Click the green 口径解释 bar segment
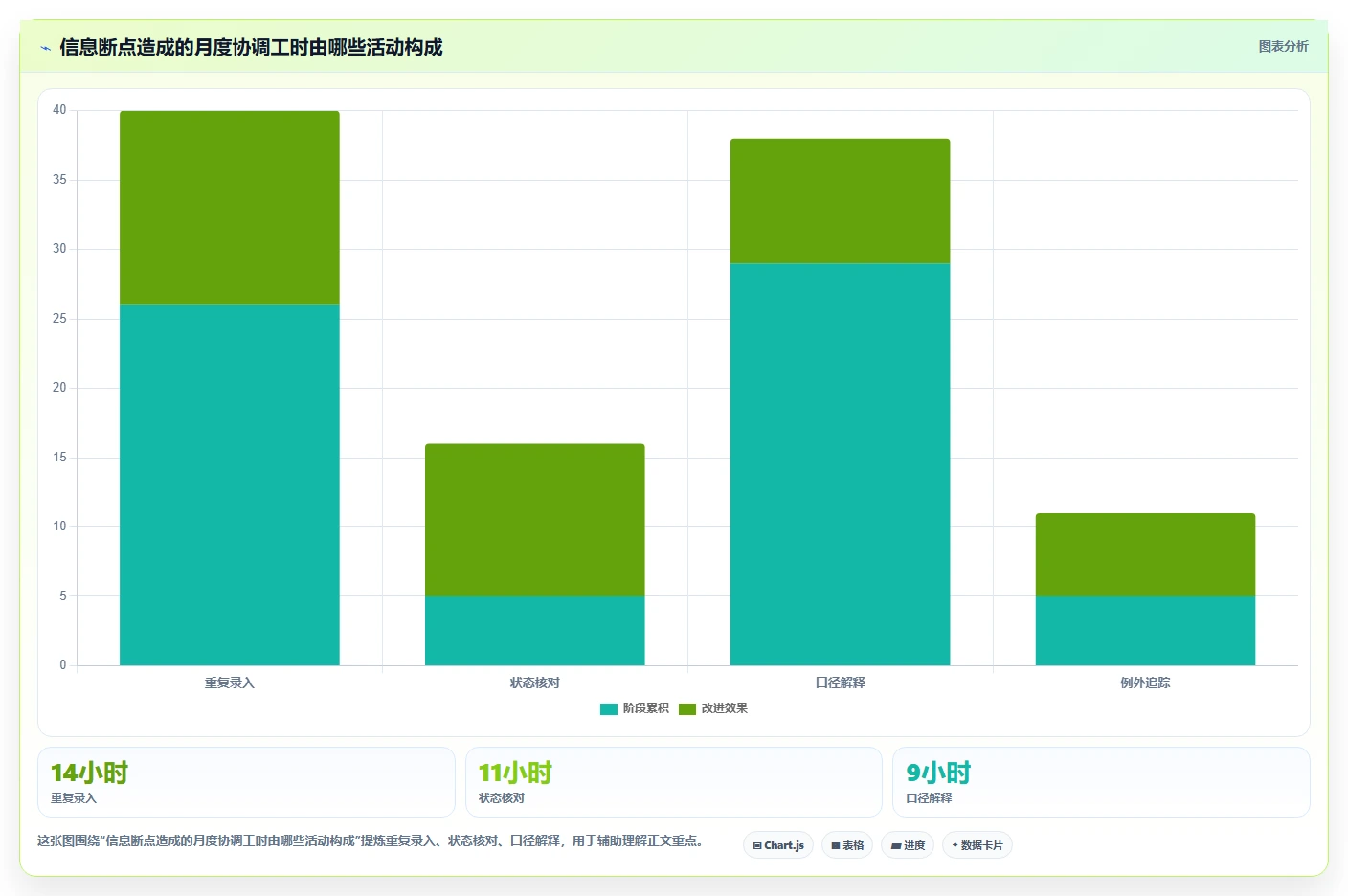The height and width of the screenshot is (896, 1348). [841, 201]
